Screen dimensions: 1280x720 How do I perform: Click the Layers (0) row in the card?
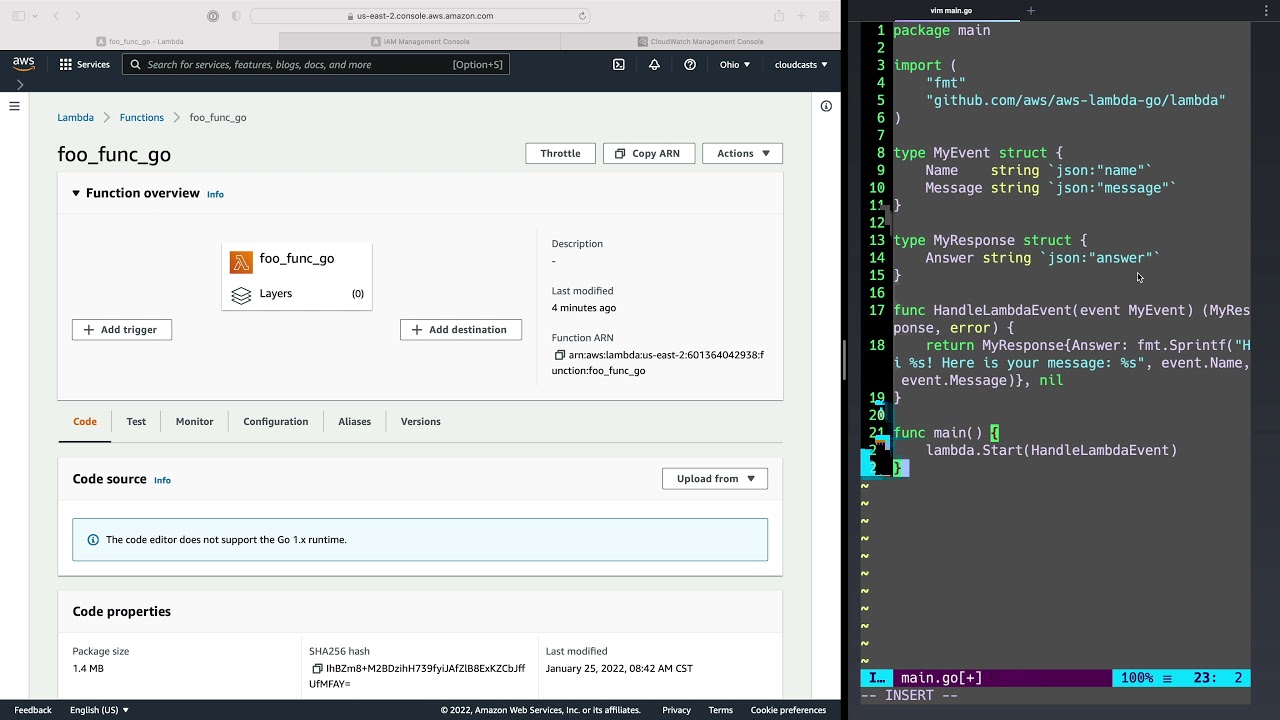coord(297,294)
